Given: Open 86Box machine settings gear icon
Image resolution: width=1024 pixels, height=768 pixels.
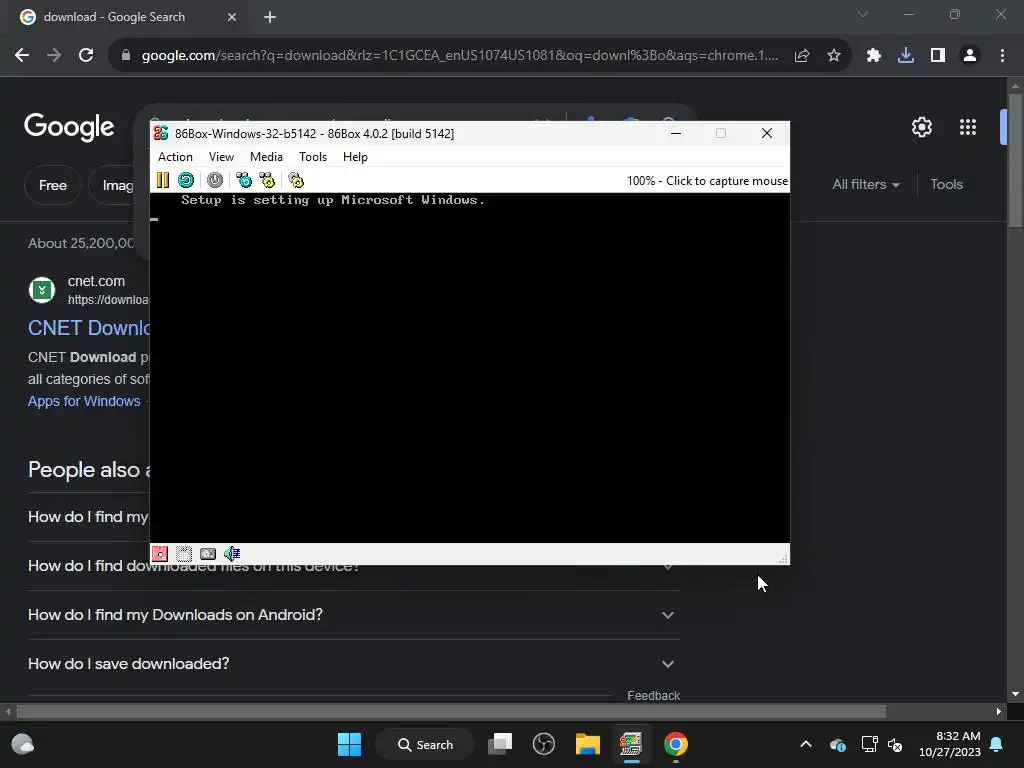Looking at the screenshot, I should 296,180.
